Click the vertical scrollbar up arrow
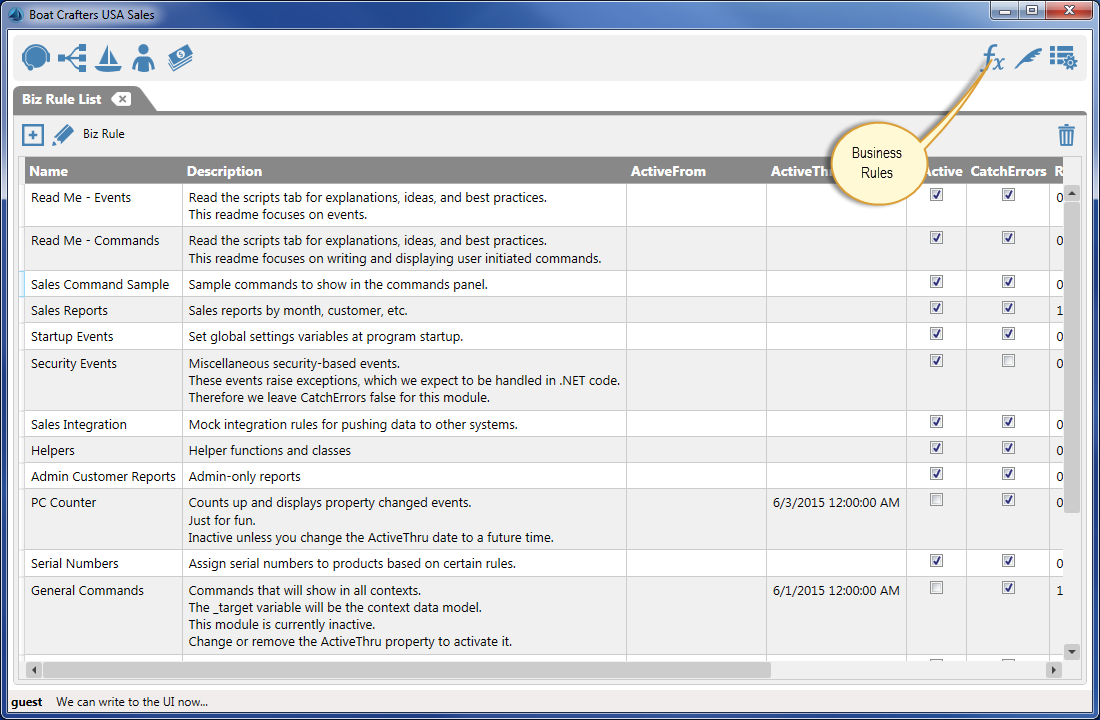This screenshot has width=1100, height=720. 1071,193
